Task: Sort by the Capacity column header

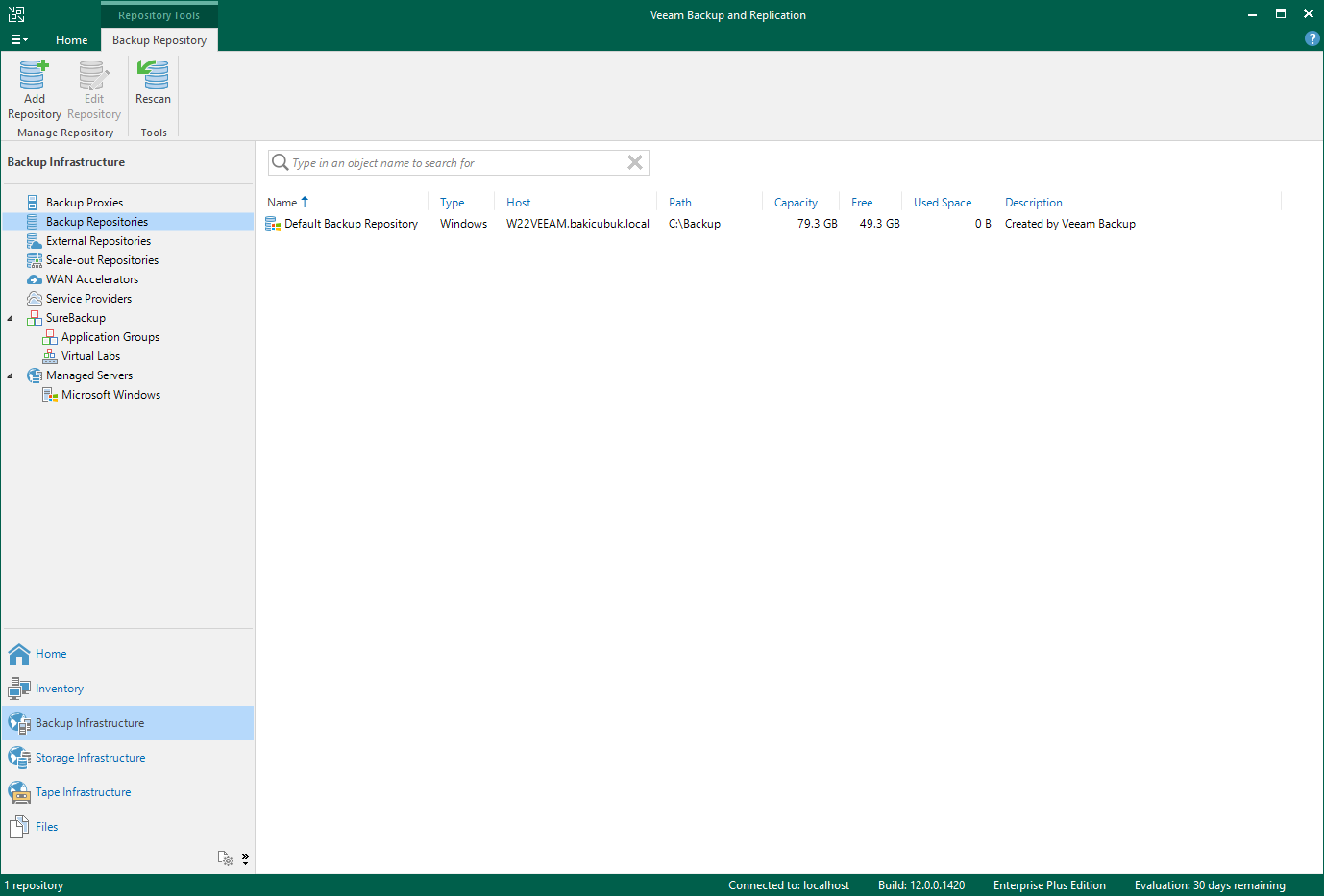Action: [x=796, y=203]
